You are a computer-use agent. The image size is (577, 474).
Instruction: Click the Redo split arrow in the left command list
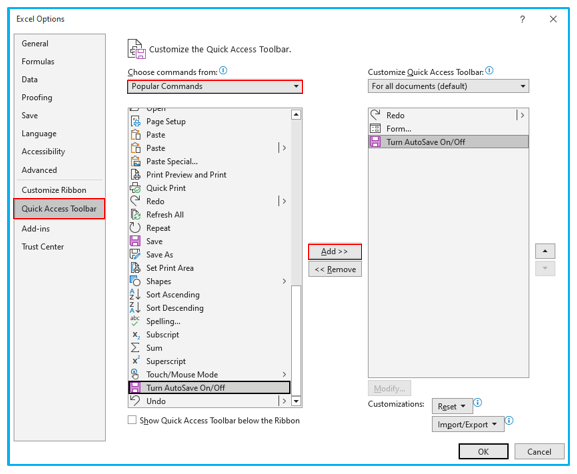pyautogui.click(x=282, y=201)
